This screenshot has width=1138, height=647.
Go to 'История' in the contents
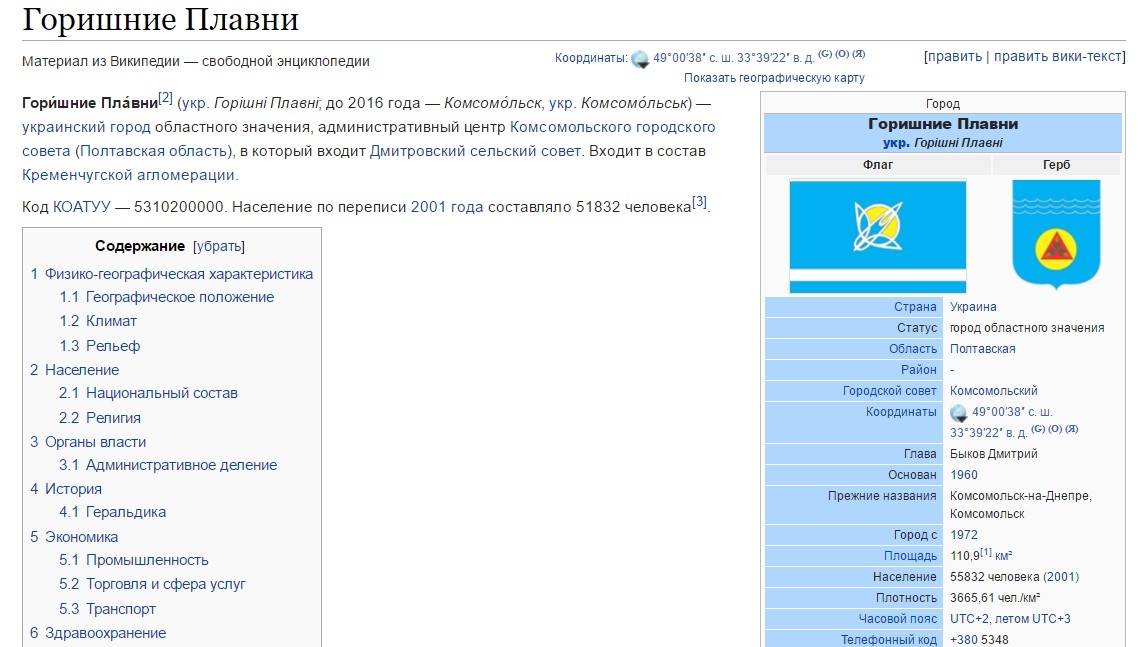pos(73,489)
